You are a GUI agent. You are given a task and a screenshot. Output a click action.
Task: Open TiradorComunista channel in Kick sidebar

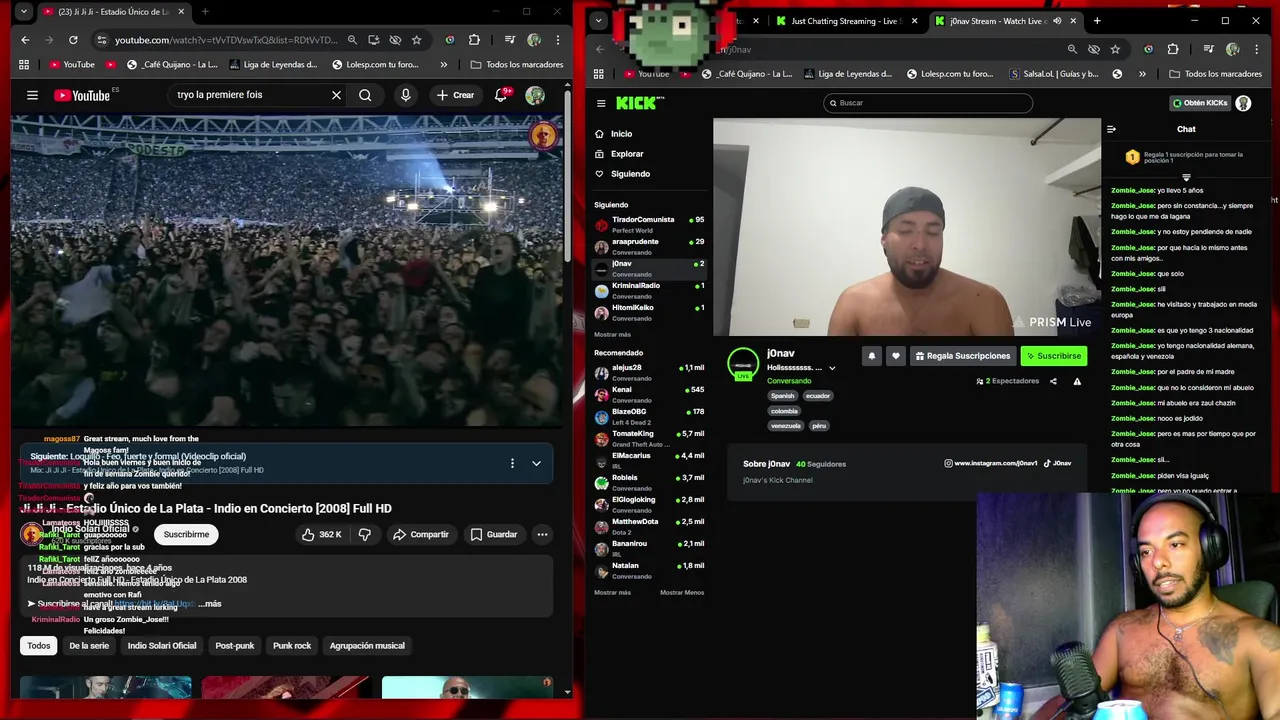[x=649, y=224]
